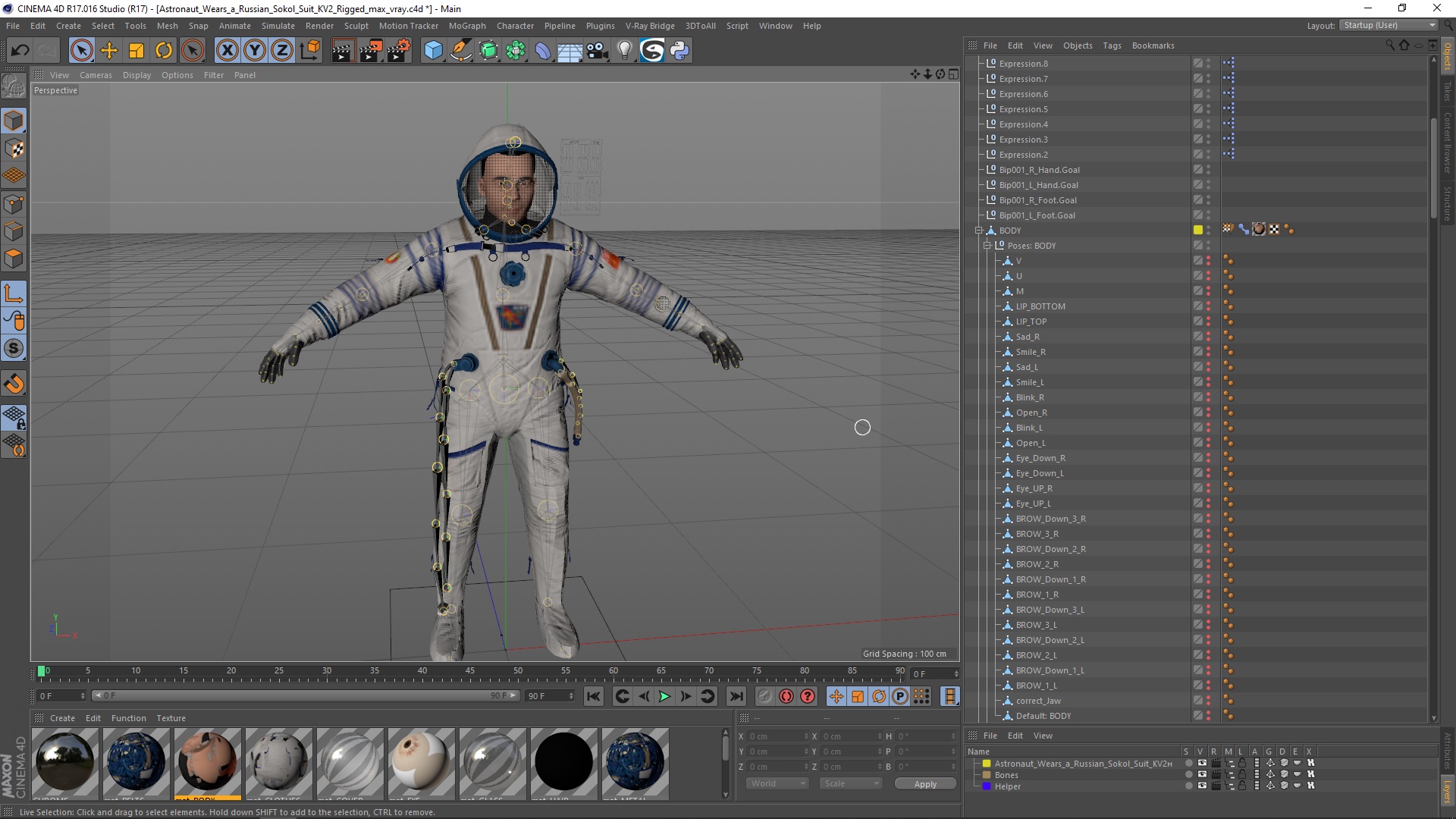This screenshot has height=819, width=1456.
Task: Click the Helper layer blue swatch
Action: [x=987, y=786]
